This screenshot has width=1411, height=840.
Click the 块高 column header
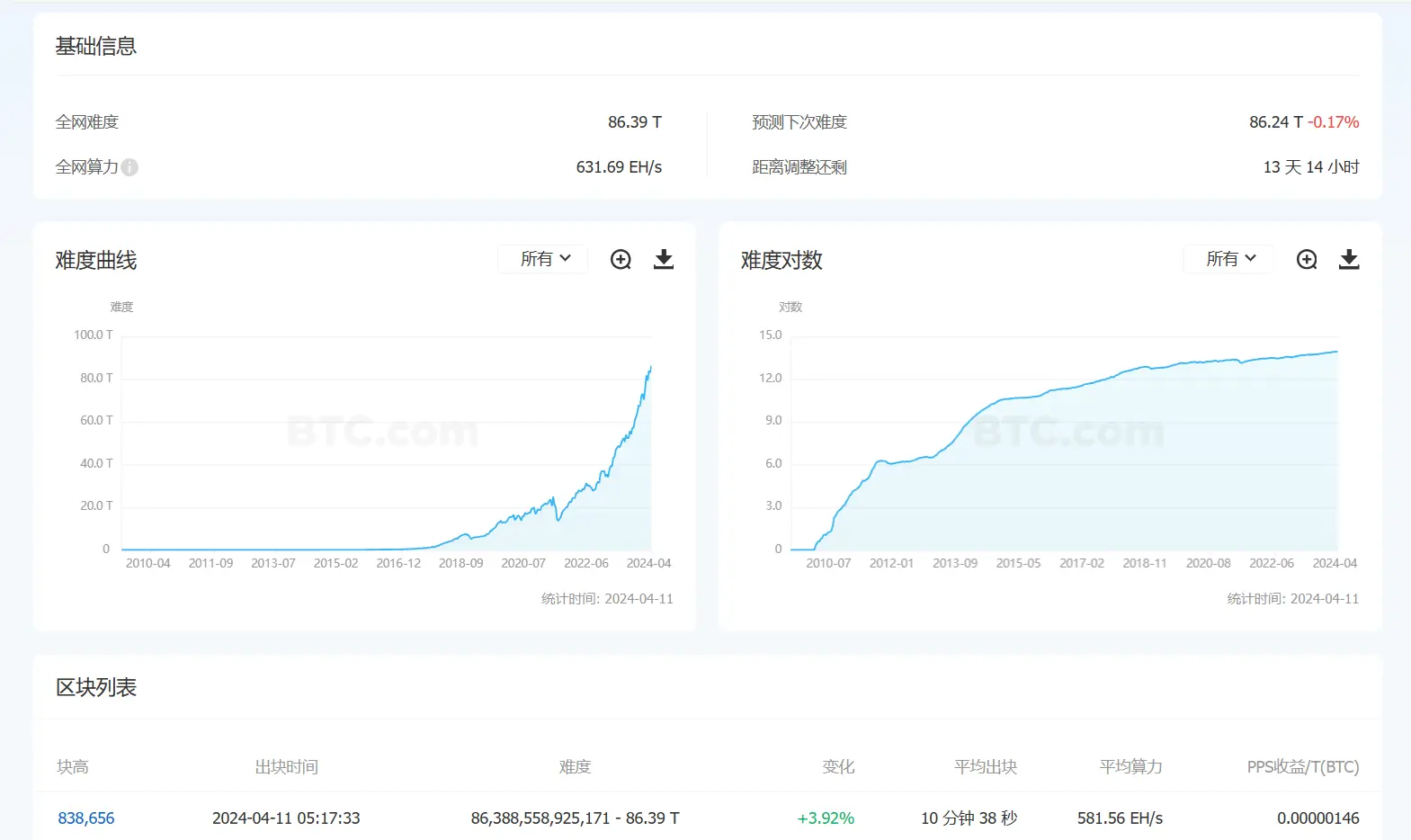coord(73,767)
